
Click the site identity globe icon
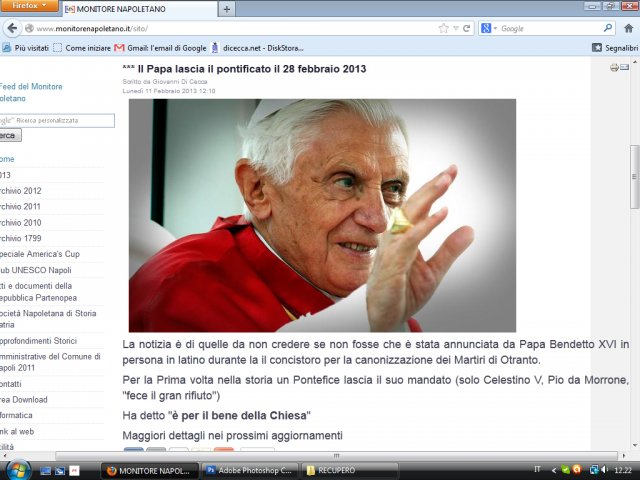point(29,29)
